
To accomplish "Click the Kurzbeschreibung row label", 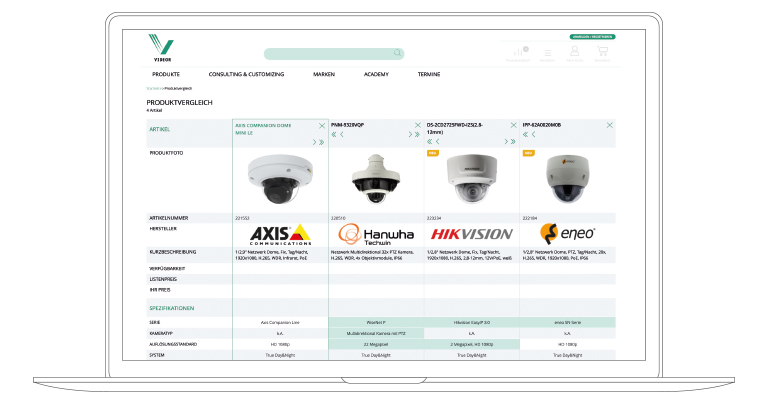I will pos(173,252).
